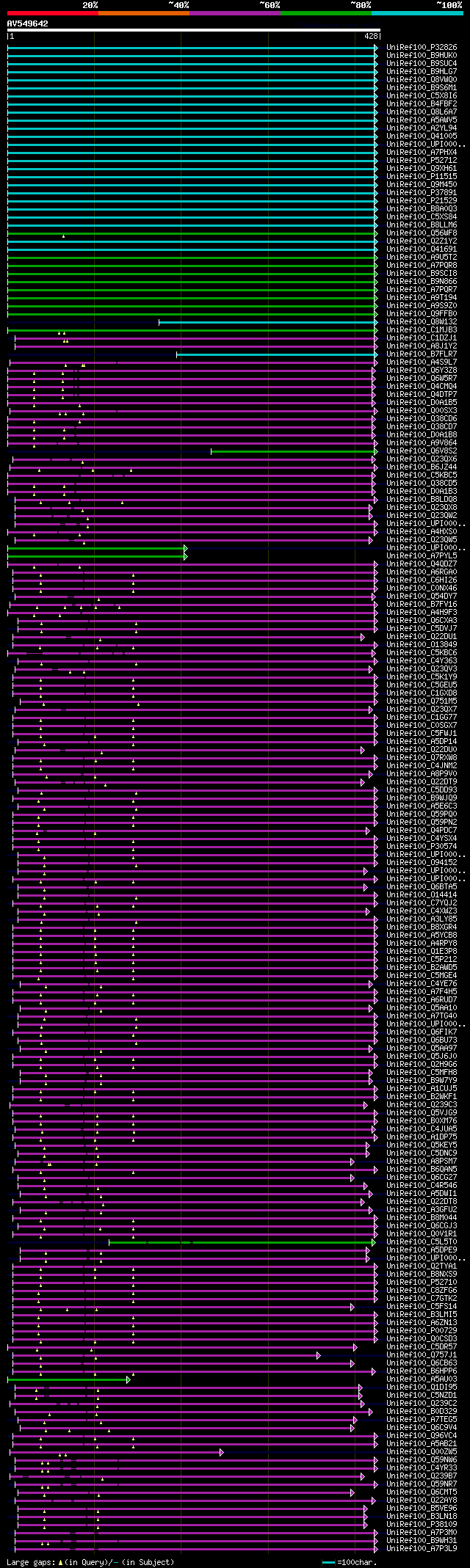Image resolution: width=470 pixels, height=1568 pixels.
Task: Select hit label UniRef100_C5K1Y9
Action: 422,677
